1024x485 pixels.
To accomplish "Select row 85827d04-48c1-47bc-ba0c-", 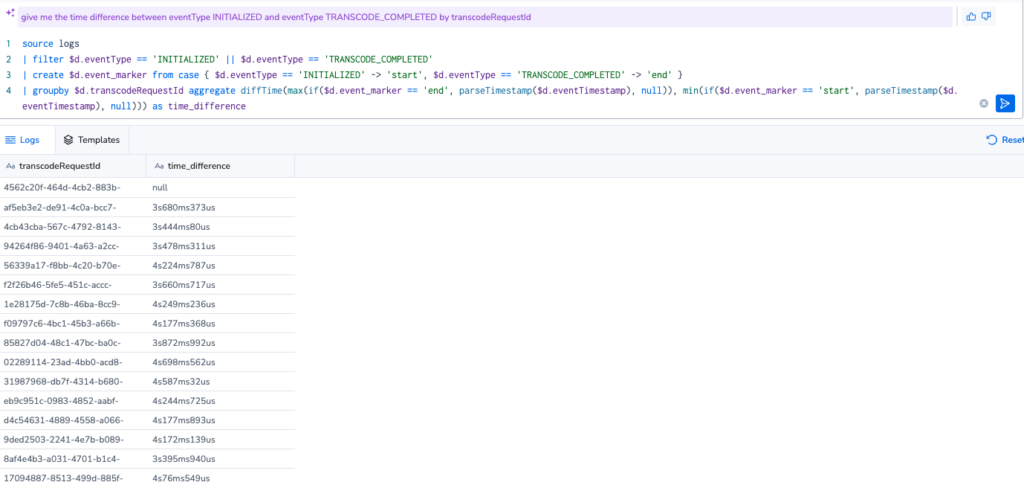I will point(147,343).
